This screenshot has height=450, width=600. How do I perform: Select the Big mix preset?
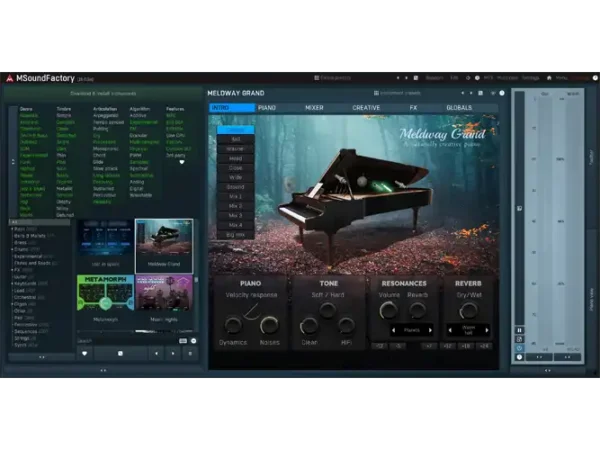click(236, 235)
